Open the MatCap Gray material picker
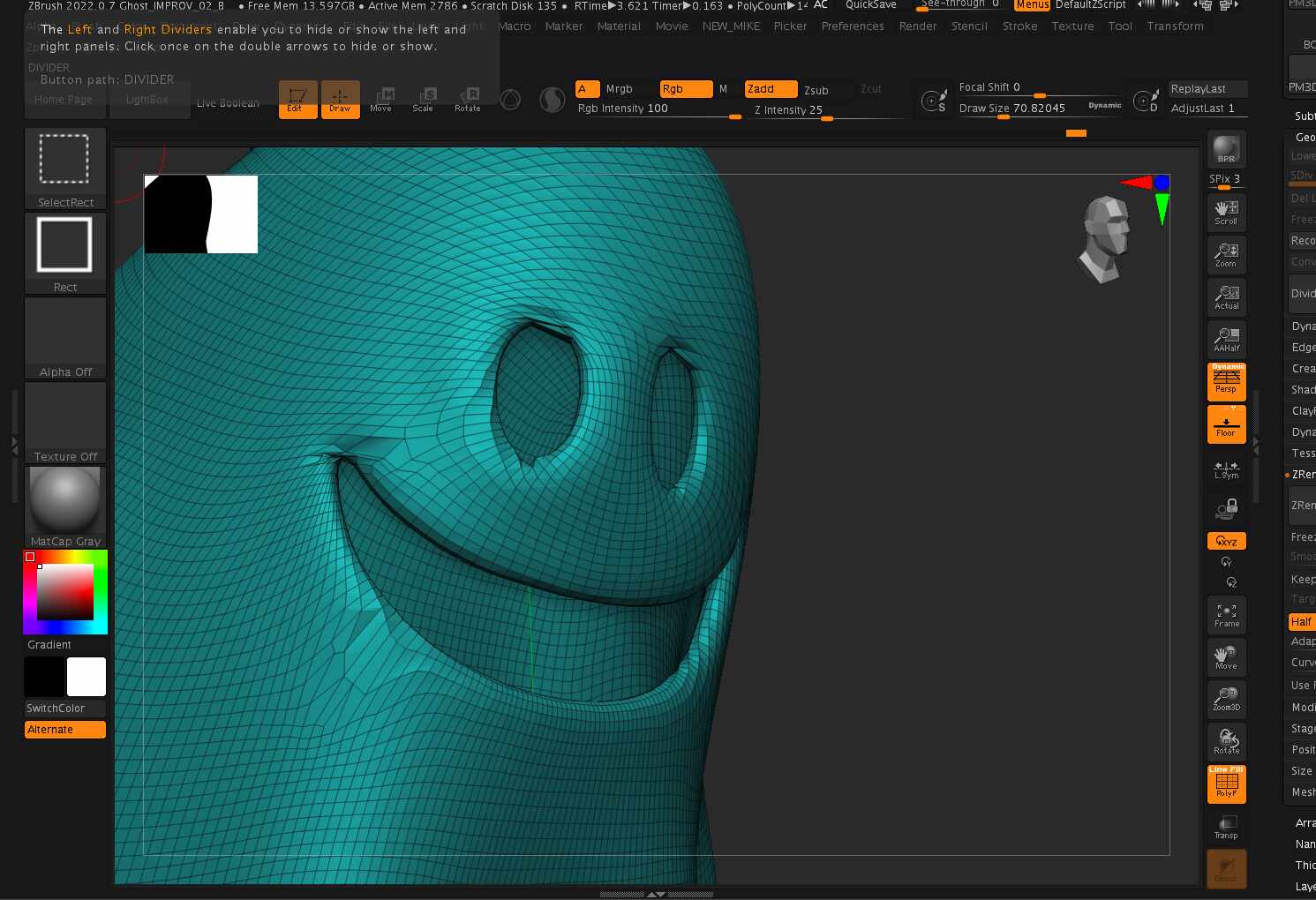1316x900 pixels. click(x=65, y=507)
